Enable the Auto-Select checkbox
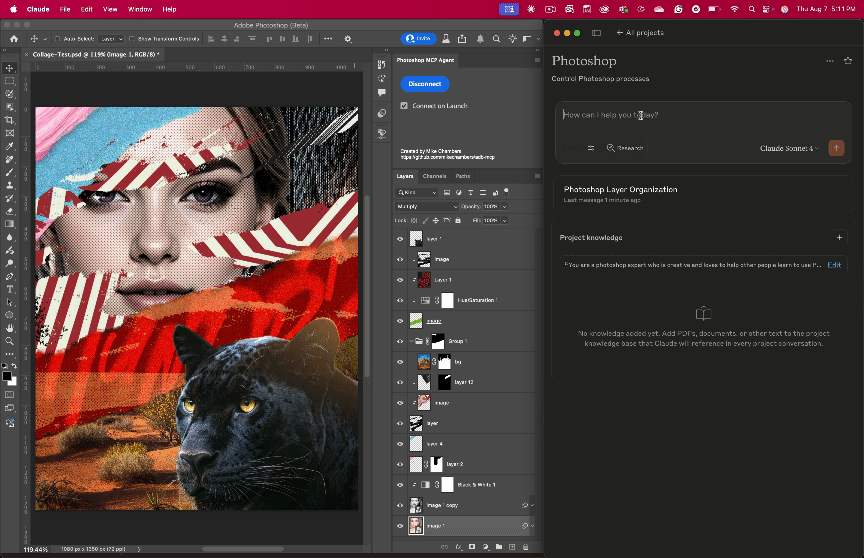This screenshot has height=558, width=864. (x=58, y=39)
